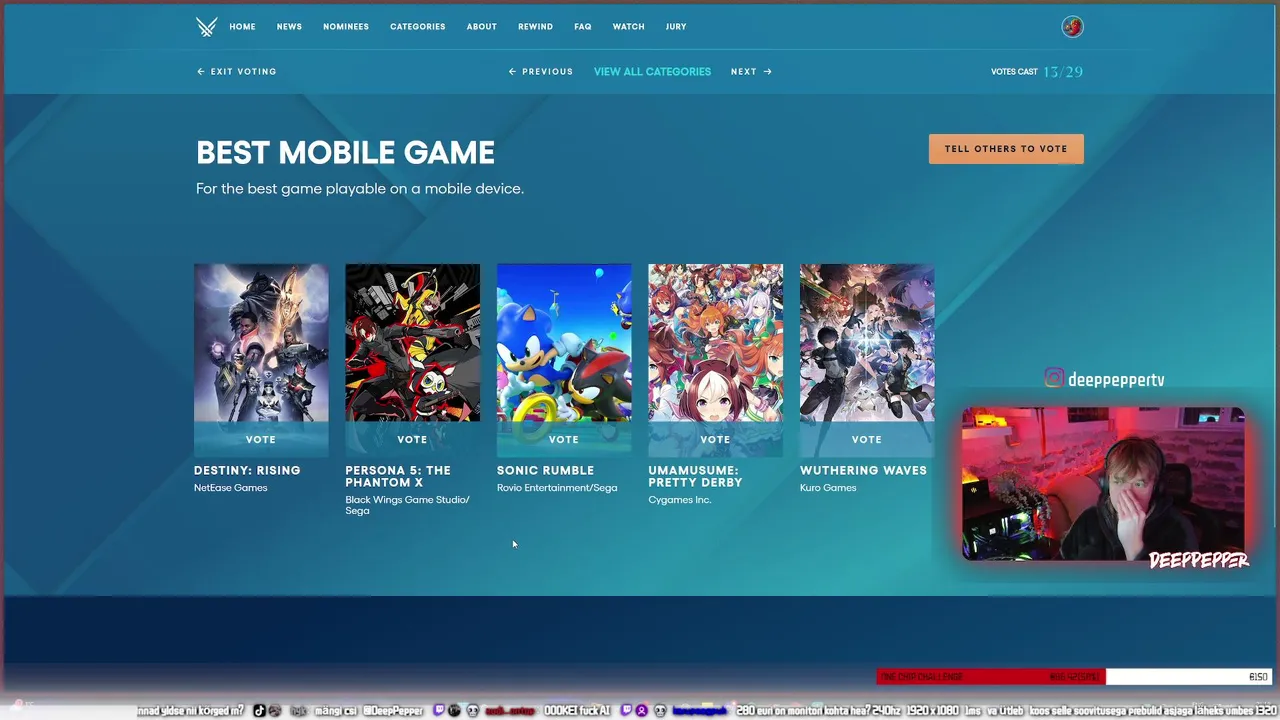
Task: Click Rovio Entertainment/Sega developer text
Action: (x=557, y=488)
